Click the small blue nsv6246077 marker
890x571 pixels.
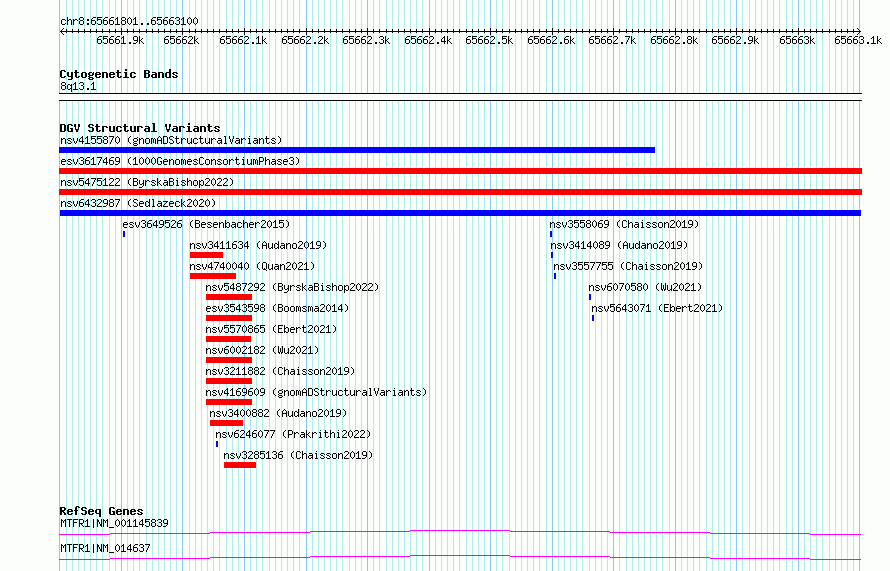217,444
